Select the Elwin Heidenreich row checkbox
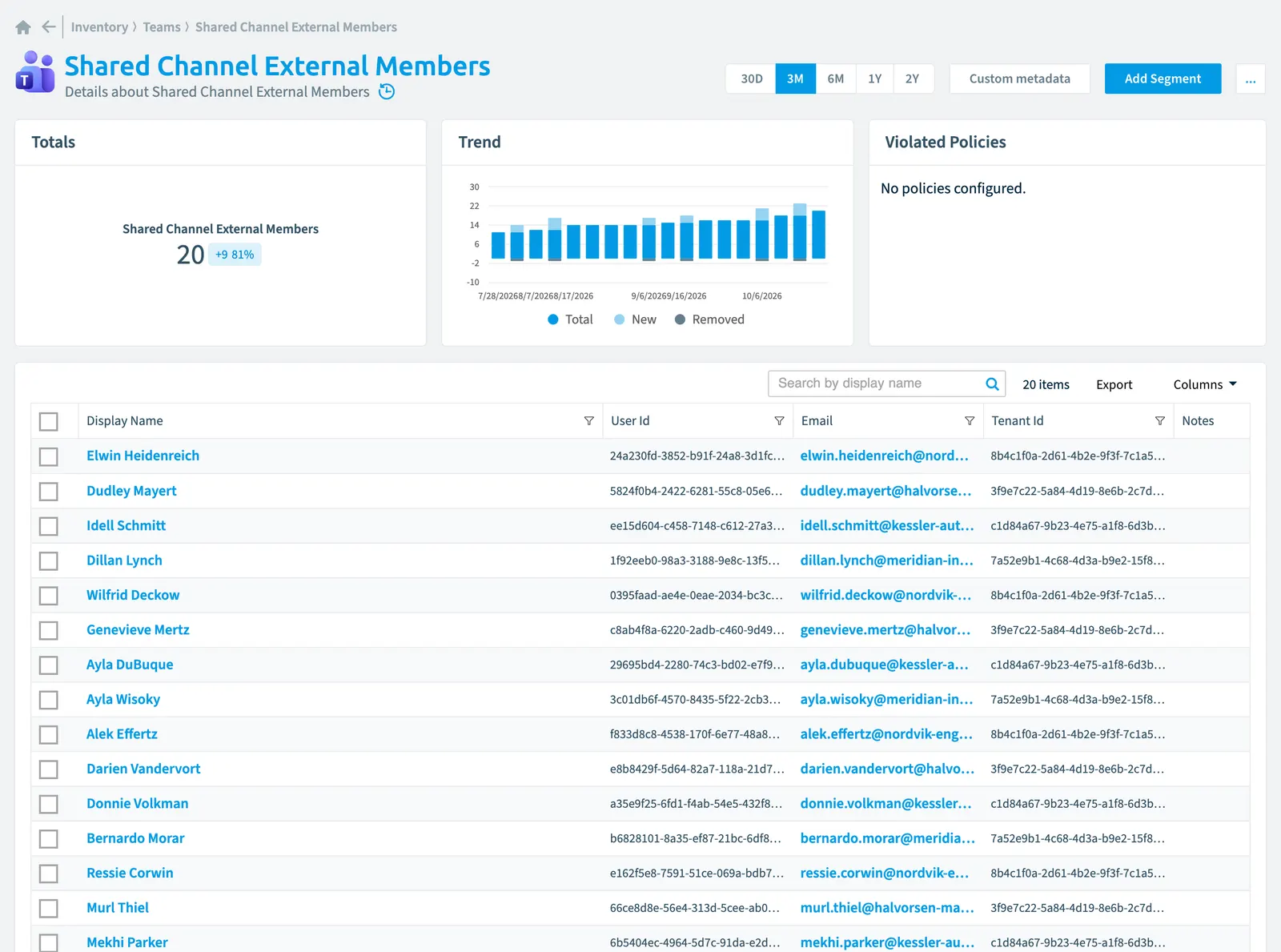This screenshot has height=952, width=1281. [x=49, y=456]
